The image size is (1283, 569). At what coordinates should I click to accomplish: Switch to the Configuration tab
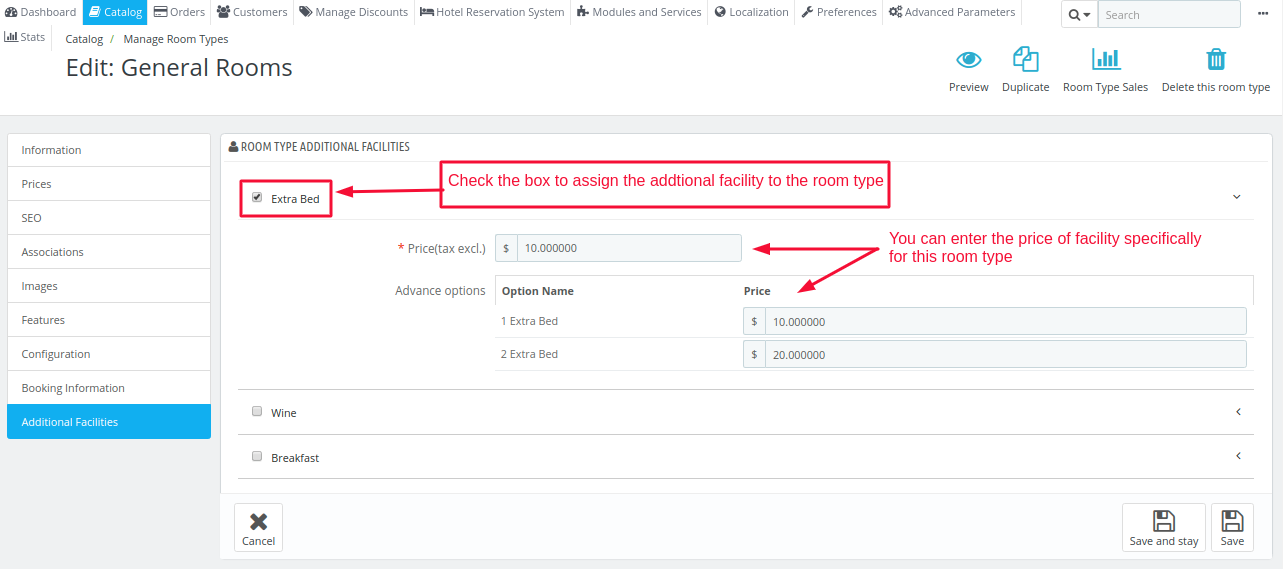[x=109, y=354]
